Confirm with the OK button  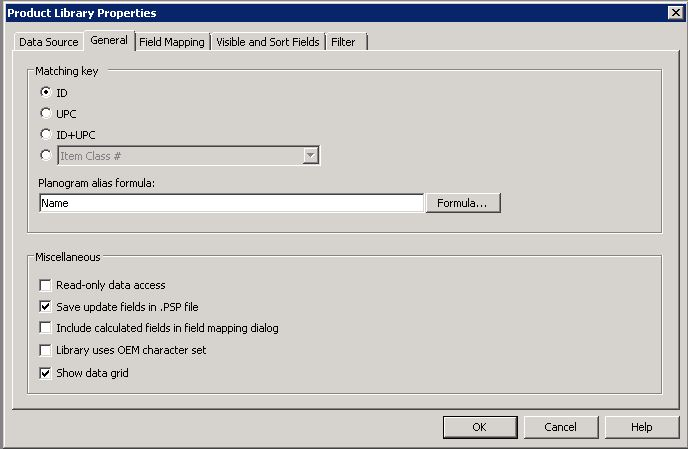480,427
